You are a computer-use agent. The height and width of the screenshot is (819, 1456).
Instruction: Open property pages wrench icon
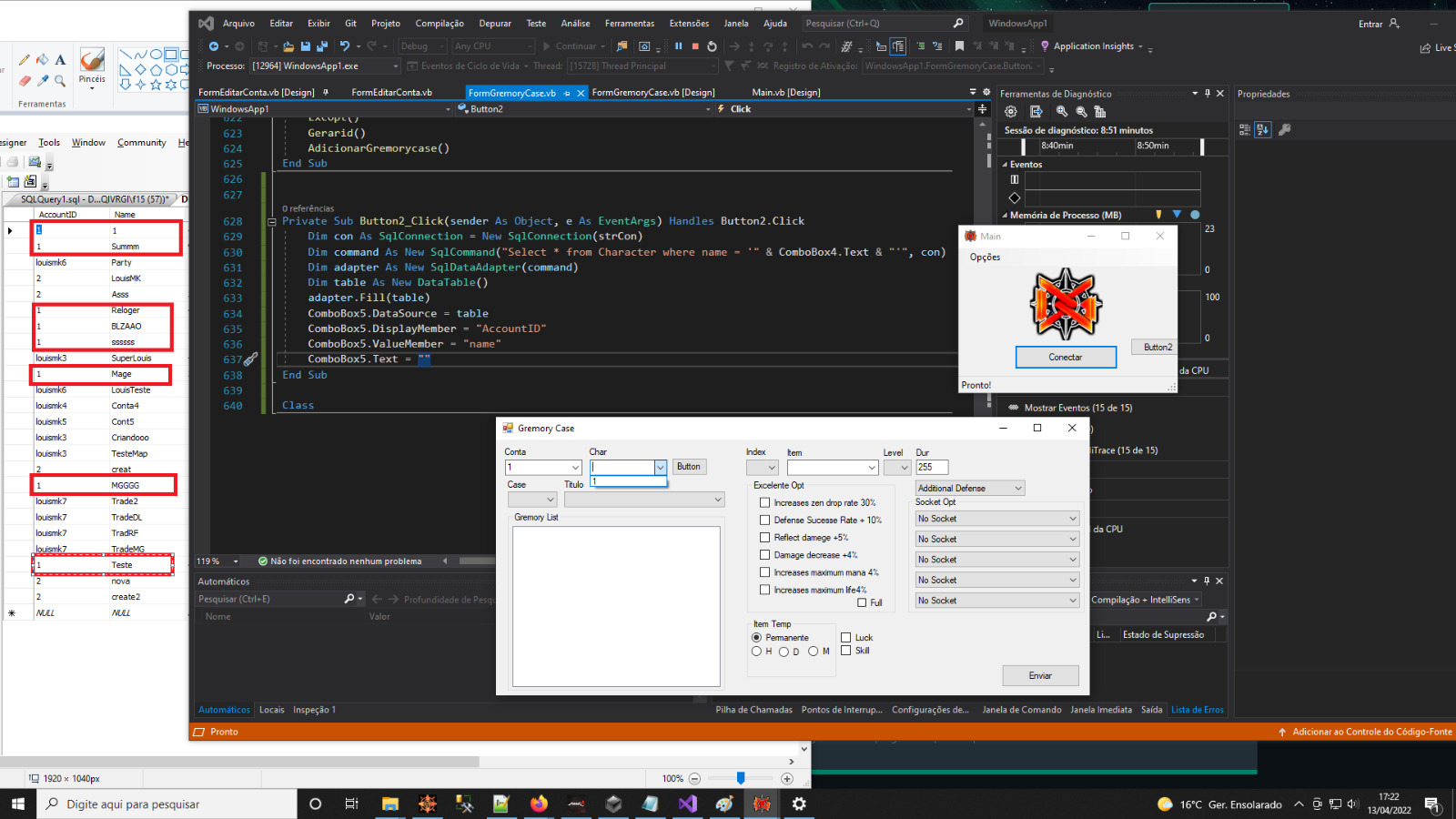click(x=1285, y=130)
